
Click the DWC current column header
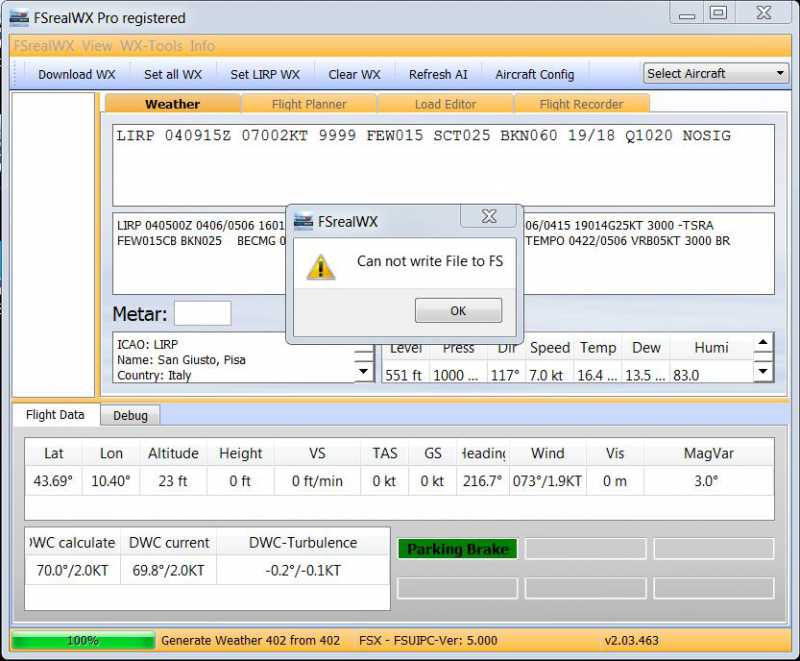point(169,543)
